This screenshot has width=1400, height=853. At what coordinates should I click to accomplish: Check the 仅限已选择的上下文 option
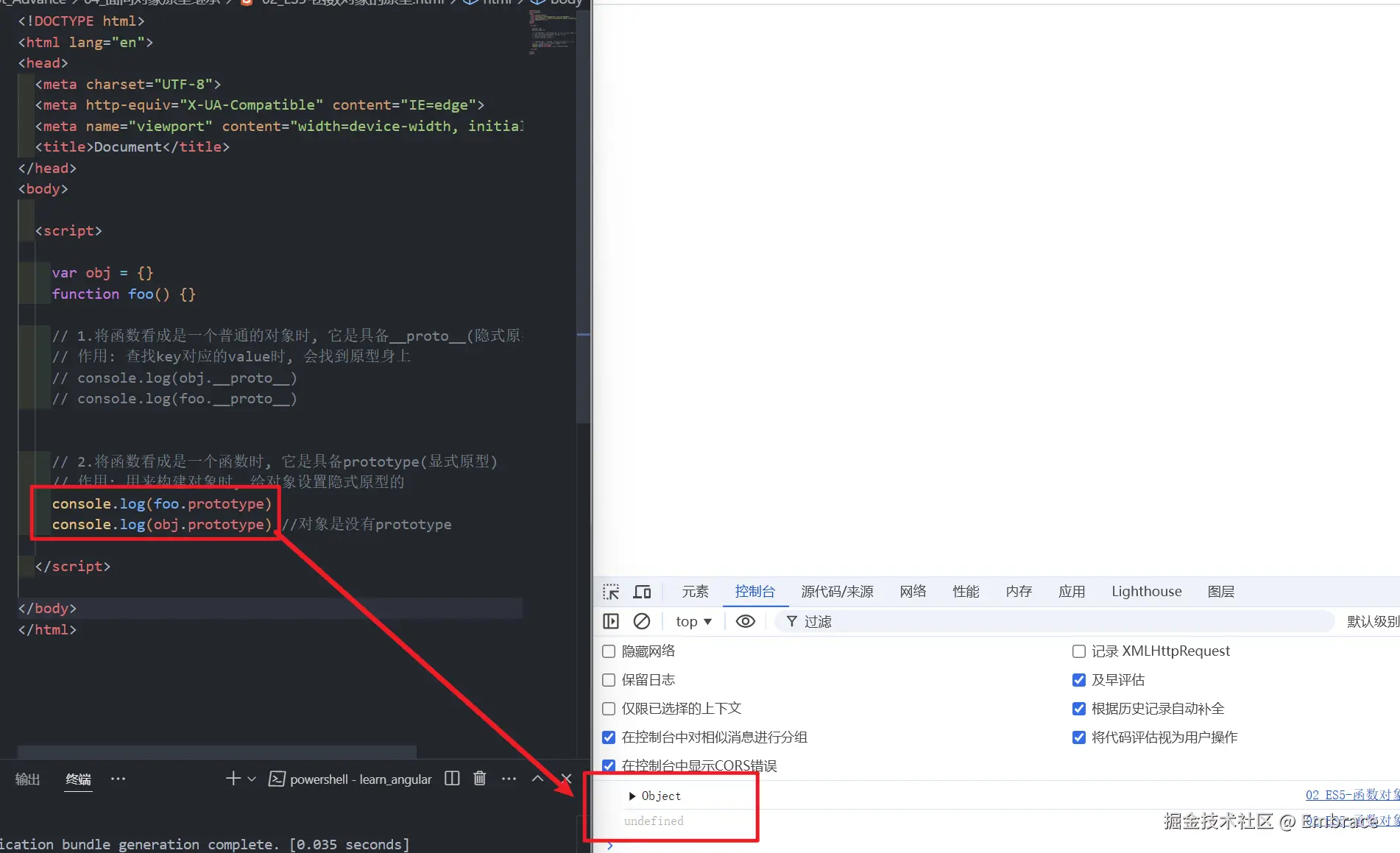coord(609,709)
